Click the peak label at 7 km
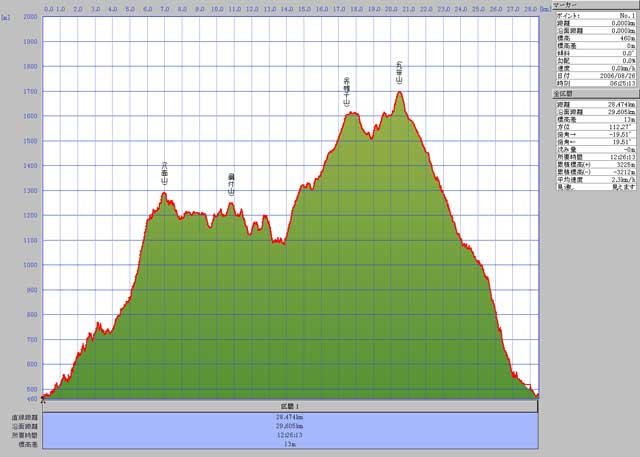Image resolution: width=640 pixels, height=457 pixels. [x=164, y=169]
